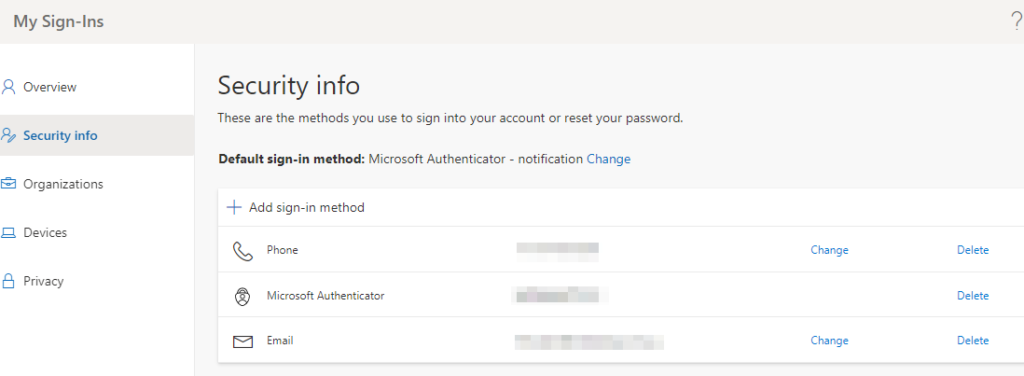Open the Overview menu item
The width and height of the screenshot is (1024, 376).
click(50, 87)
